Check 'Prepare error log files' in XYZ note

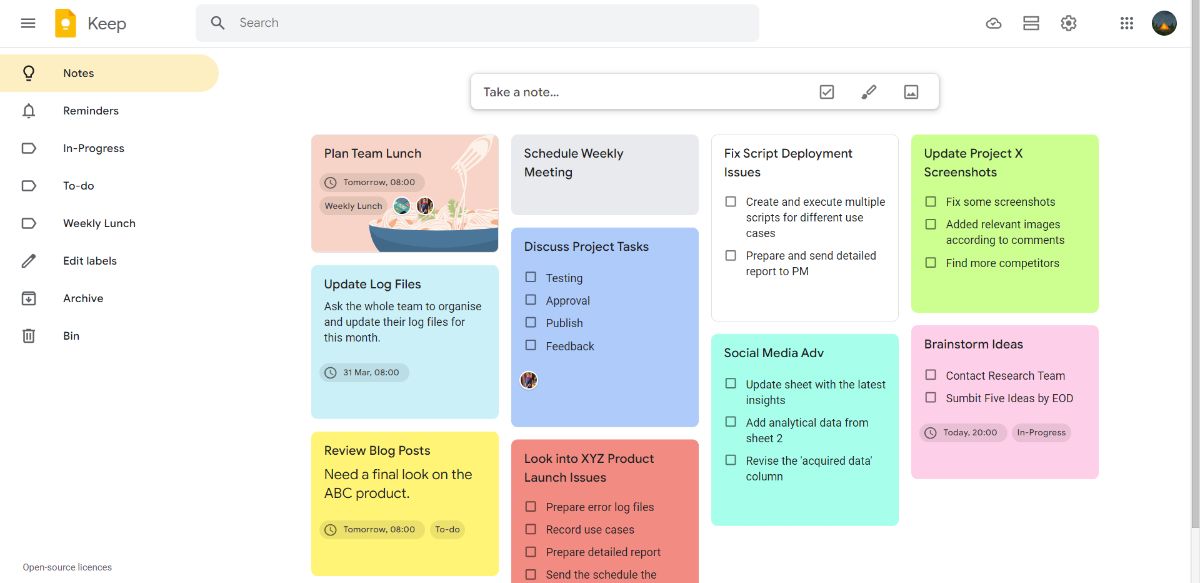pyautogui.click(x=531, y=507)
